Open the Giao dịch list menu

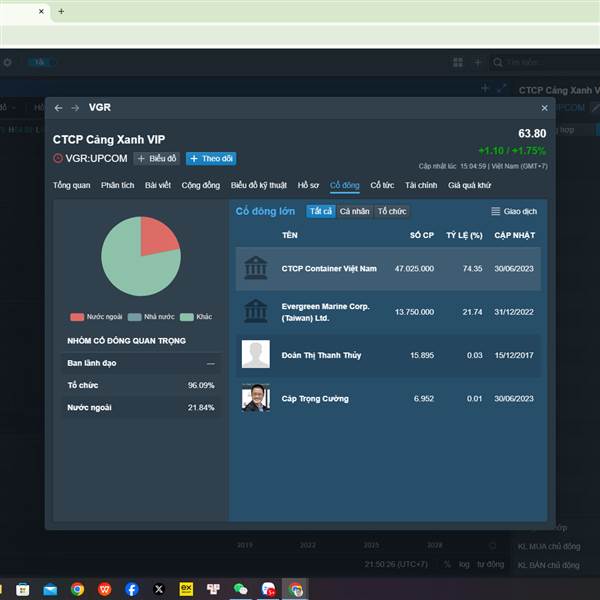point(514,211)
